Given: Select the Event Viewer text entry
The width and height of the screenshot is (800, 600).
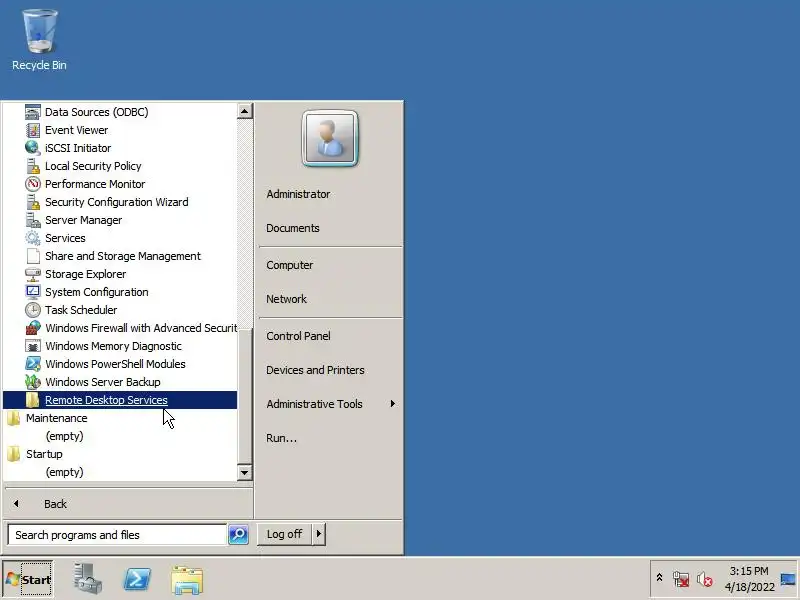Looking at the screenshot, I should coord(77,130).
